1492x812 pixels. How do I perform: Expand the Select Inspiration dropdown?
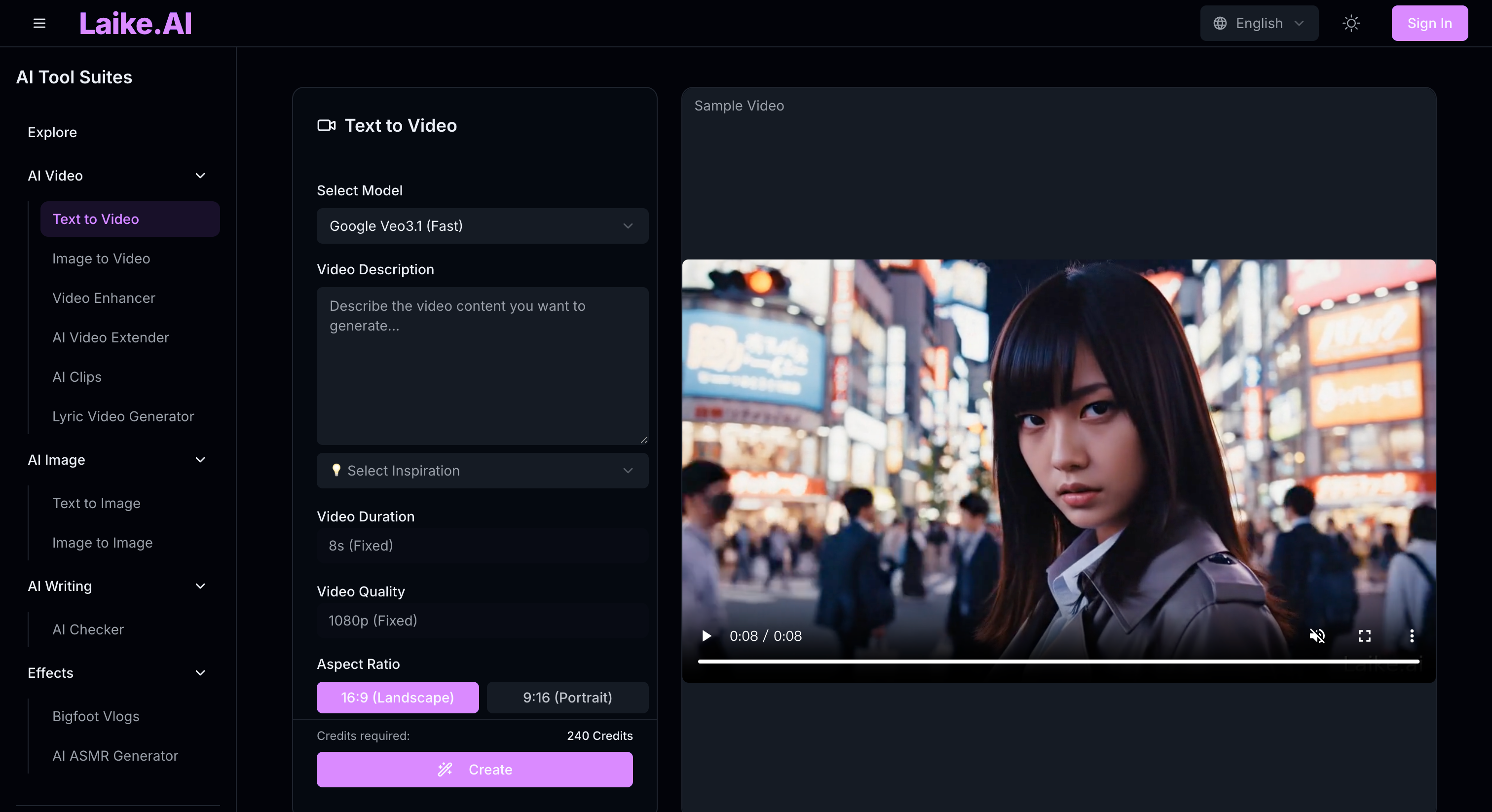coord(482,470)
